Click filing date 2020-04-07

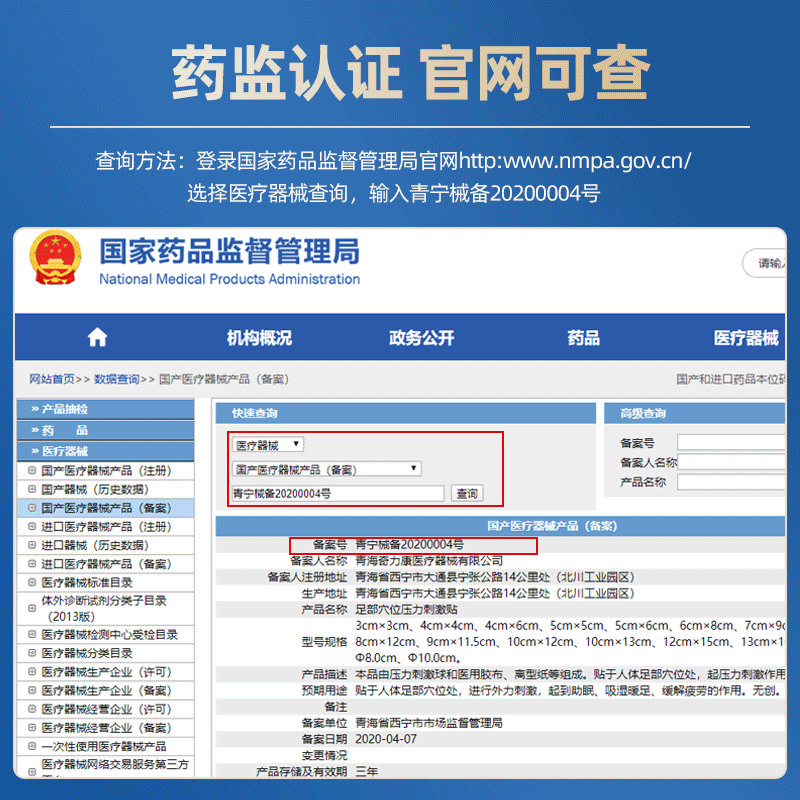click(x=386, y=739)
